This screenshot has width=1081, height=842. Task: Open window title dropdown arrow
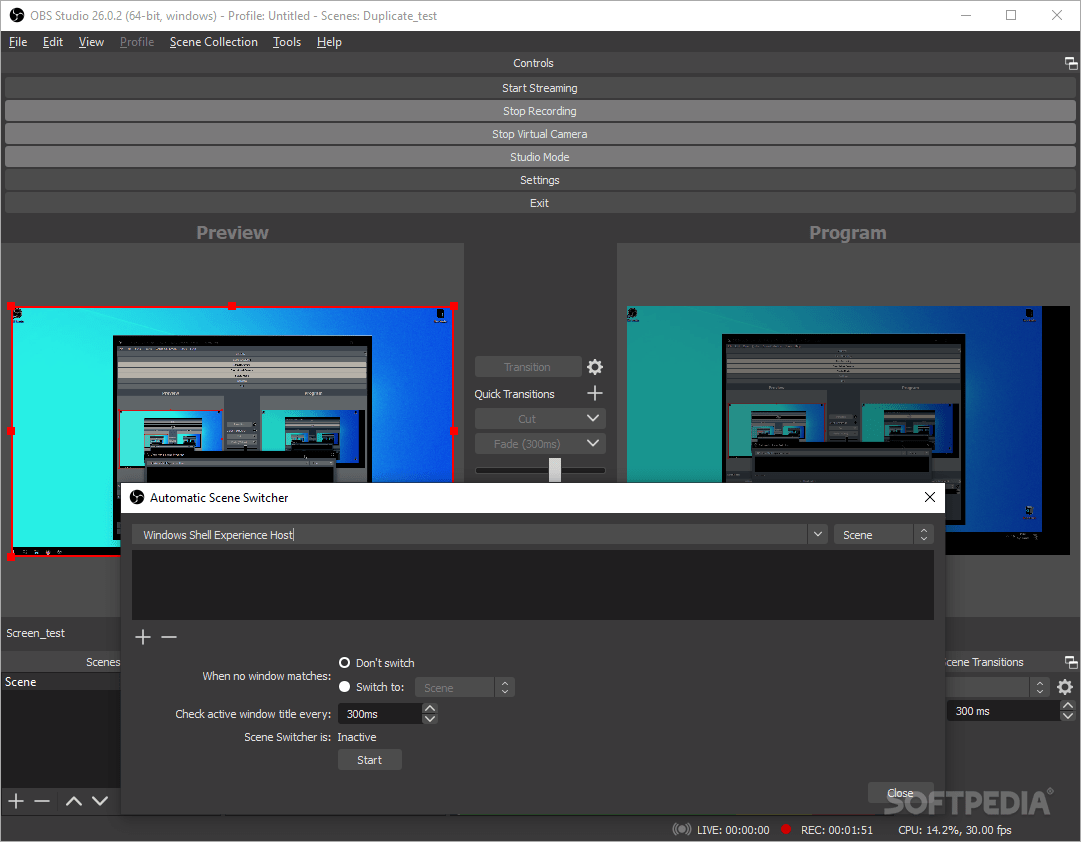point(818,534)
